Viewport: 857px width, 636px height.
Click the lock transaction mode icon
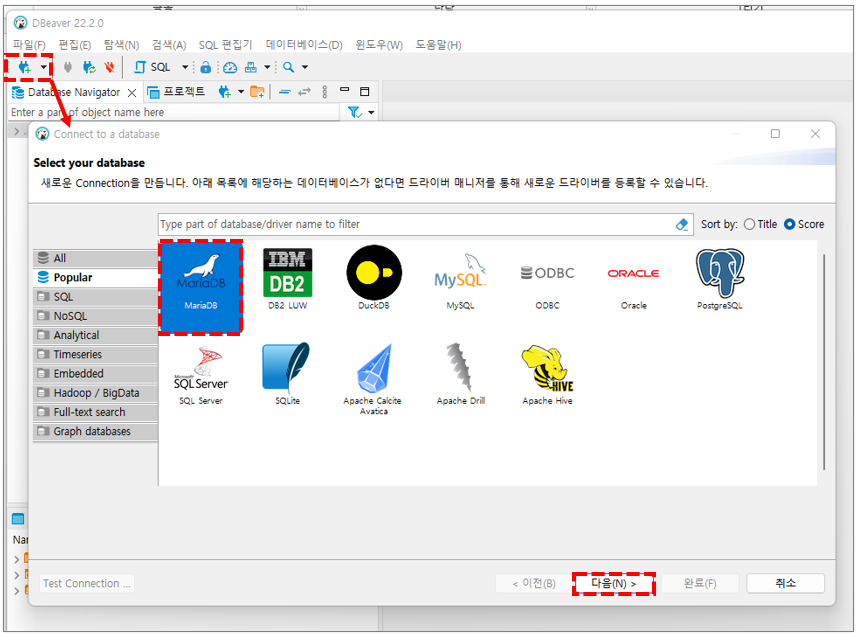tap(206, 67)
